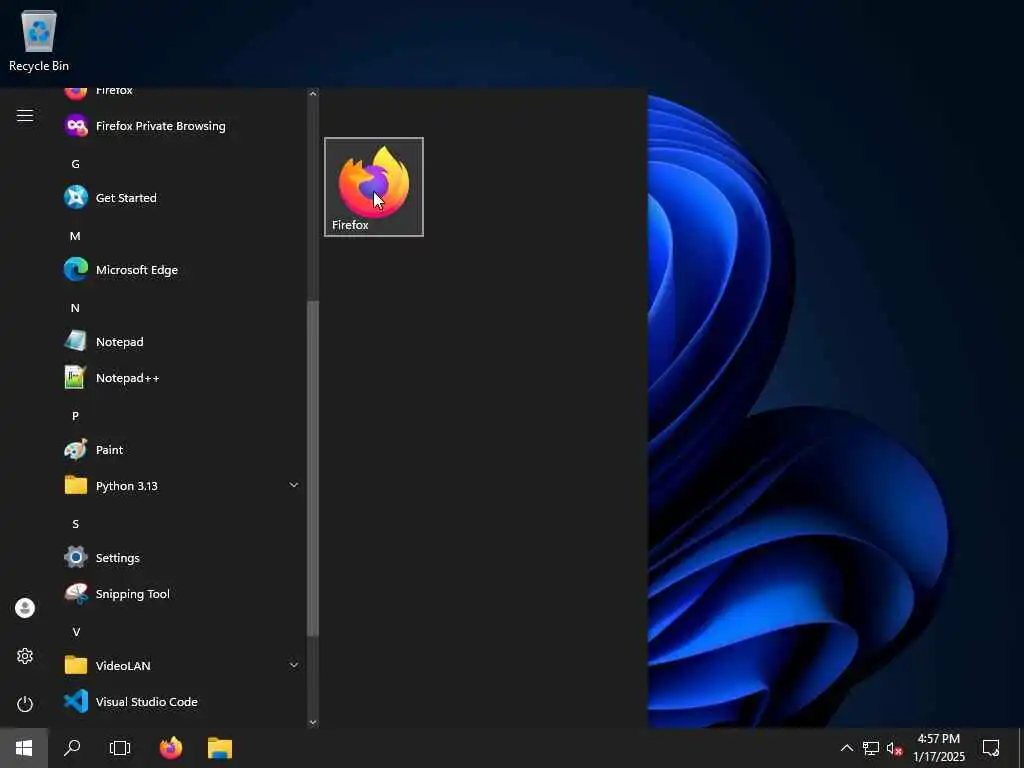Jump to letter G section header
The height and width of the screenshot is (768, 1024).
tap(76, 164)
